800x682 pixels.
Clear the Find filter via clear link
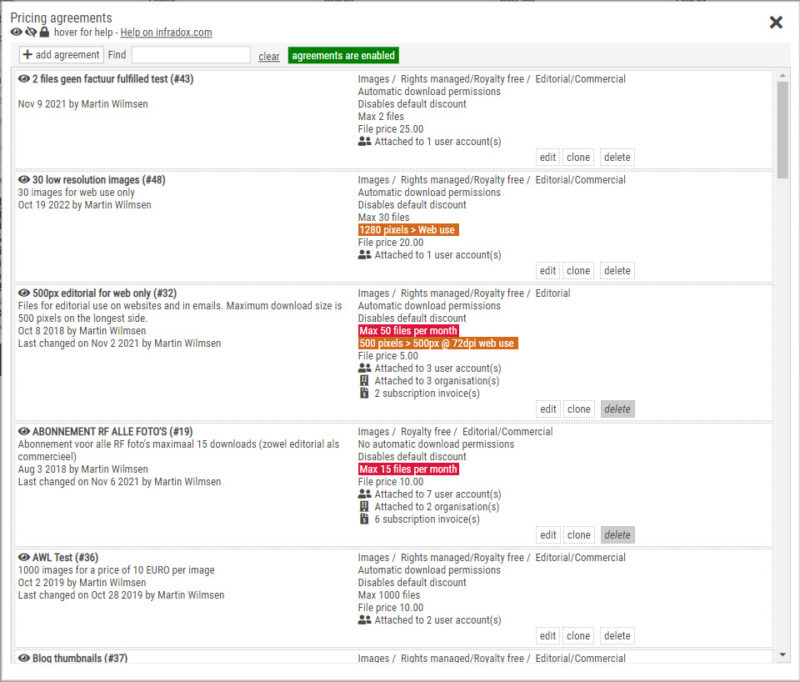[269, 57]
